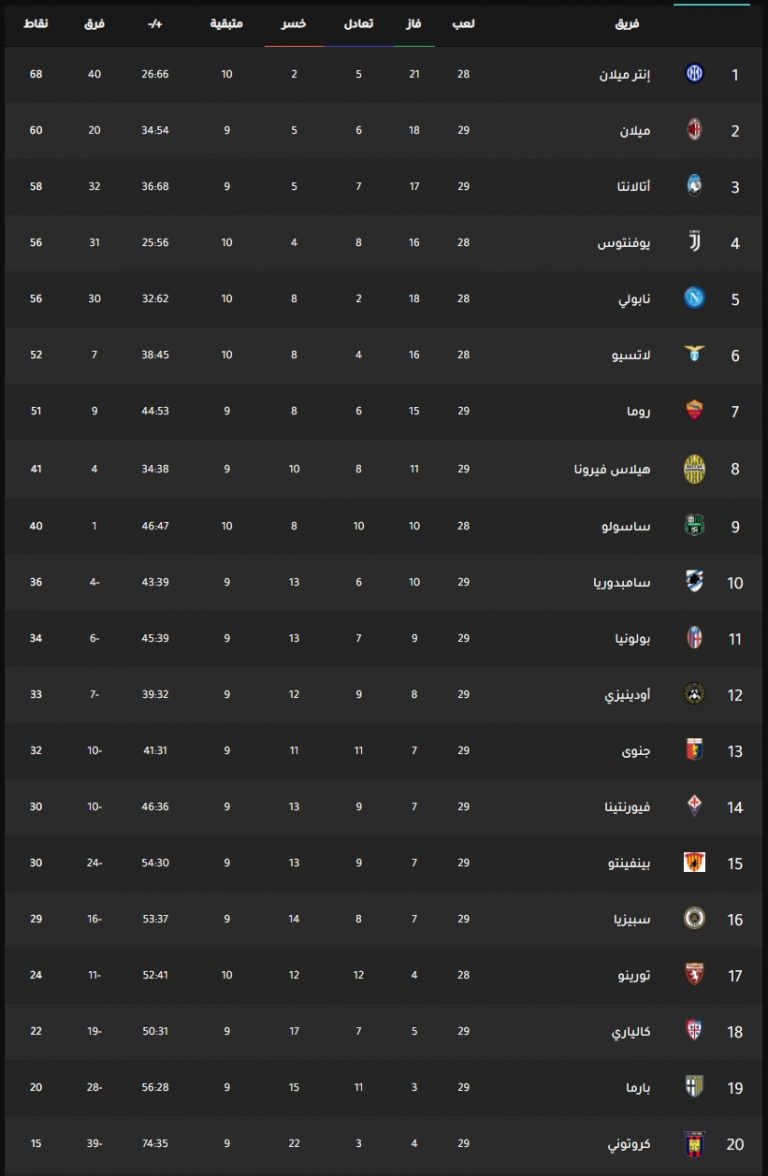This screenshot has width=768, height=1176.
Task: Click the Inter Milan club crest
Action: (694, 74)
